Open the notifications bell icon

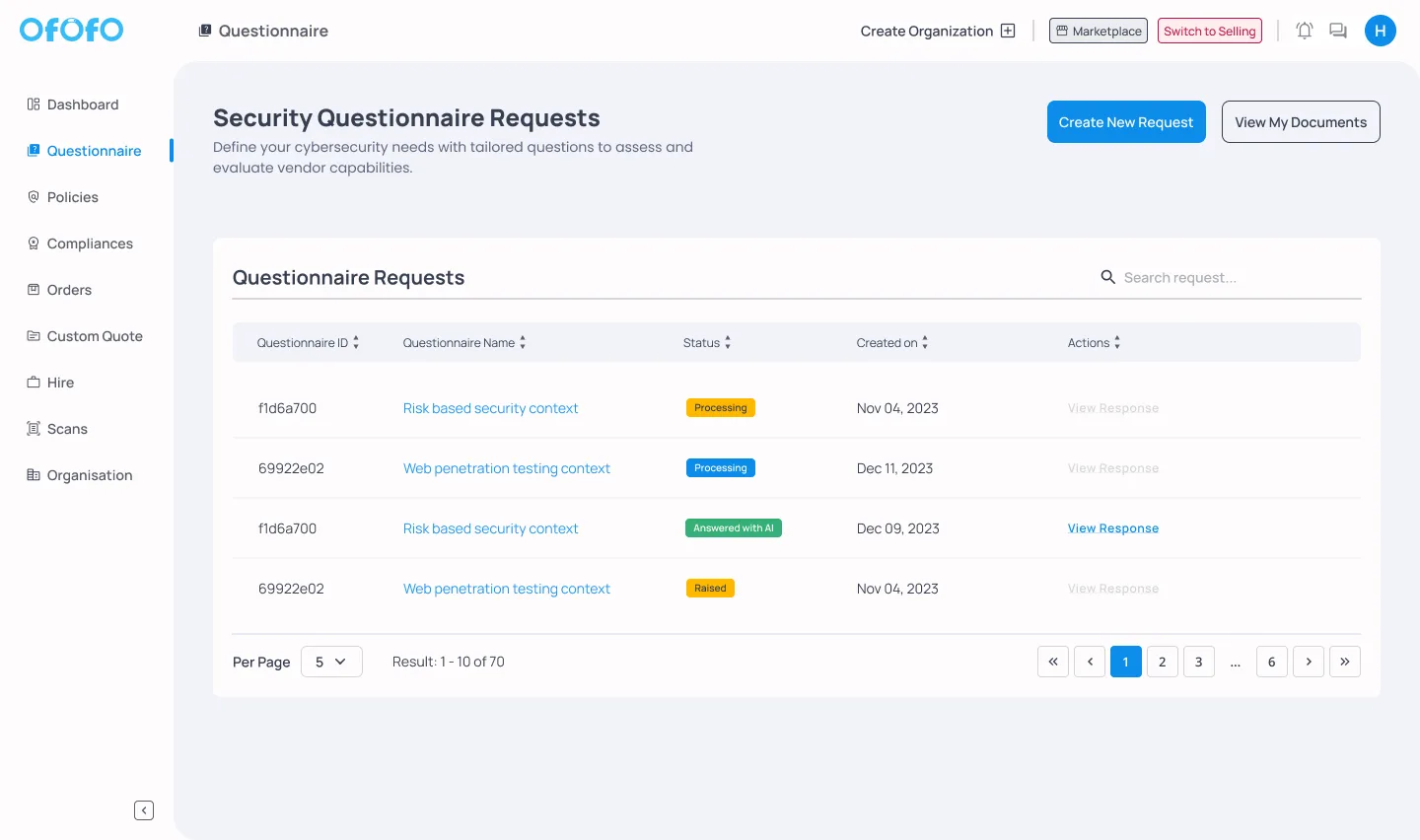pos(1305,31)
